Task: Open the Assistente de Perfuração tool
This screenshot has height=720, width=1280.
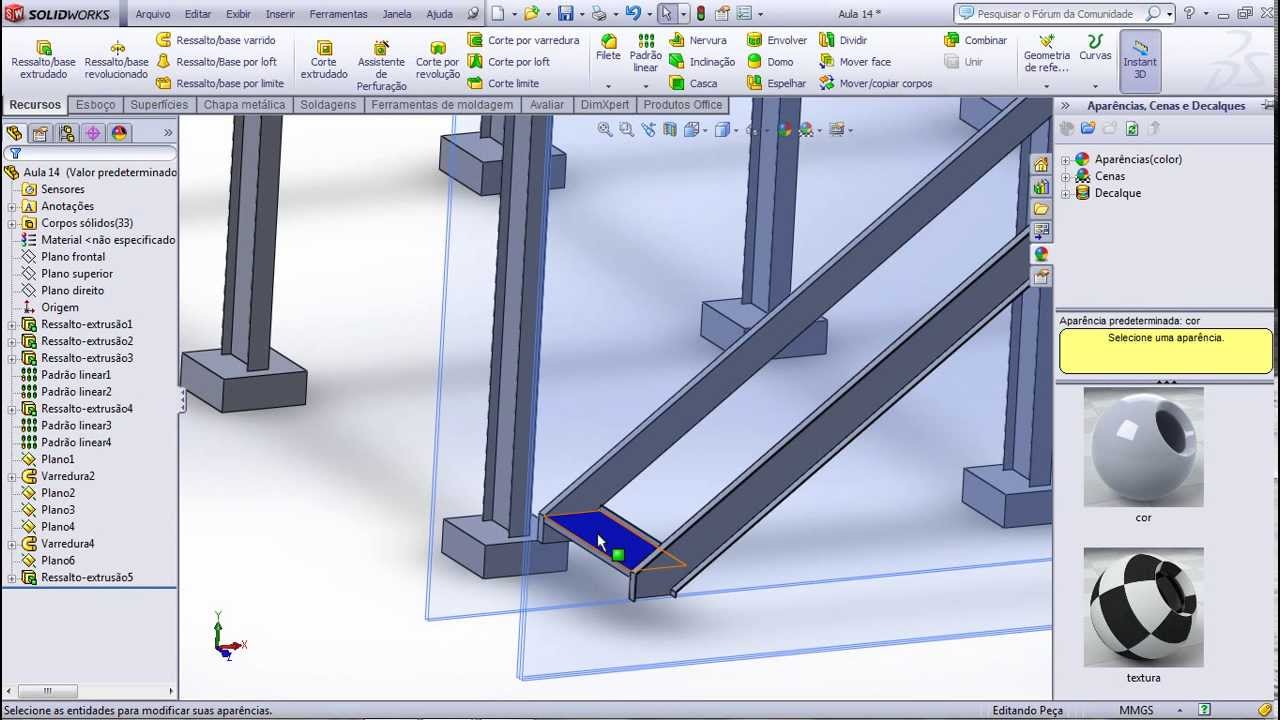Action: [381, 66]
